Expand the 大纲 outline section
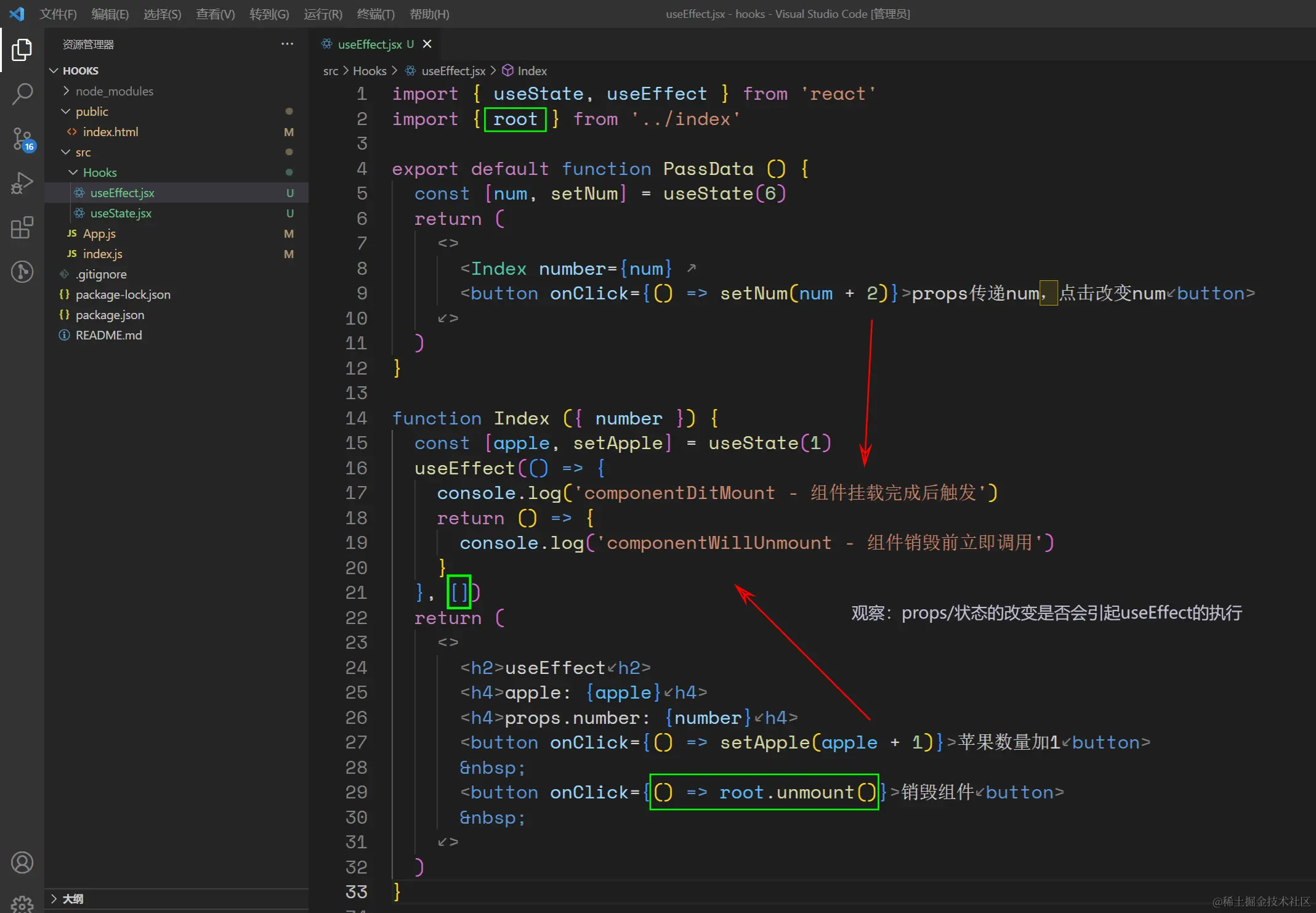The image size is (1316, 913). pos(73,899)
